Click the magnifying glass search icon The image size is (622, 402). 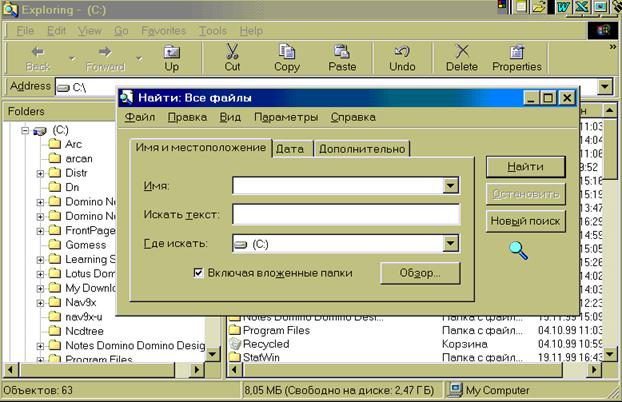tap(519, 249)
